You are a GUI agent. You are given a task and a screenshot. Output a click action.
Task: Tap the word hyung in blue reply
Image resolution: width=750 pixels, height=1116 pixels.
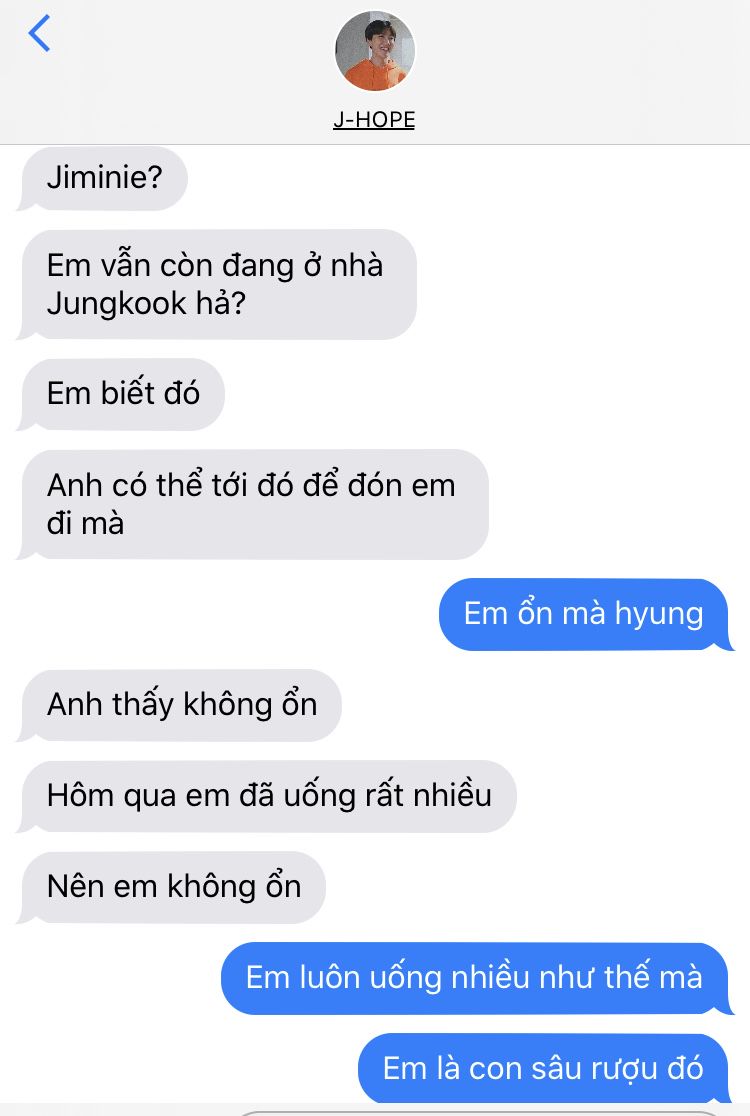[x=659, y=615]
